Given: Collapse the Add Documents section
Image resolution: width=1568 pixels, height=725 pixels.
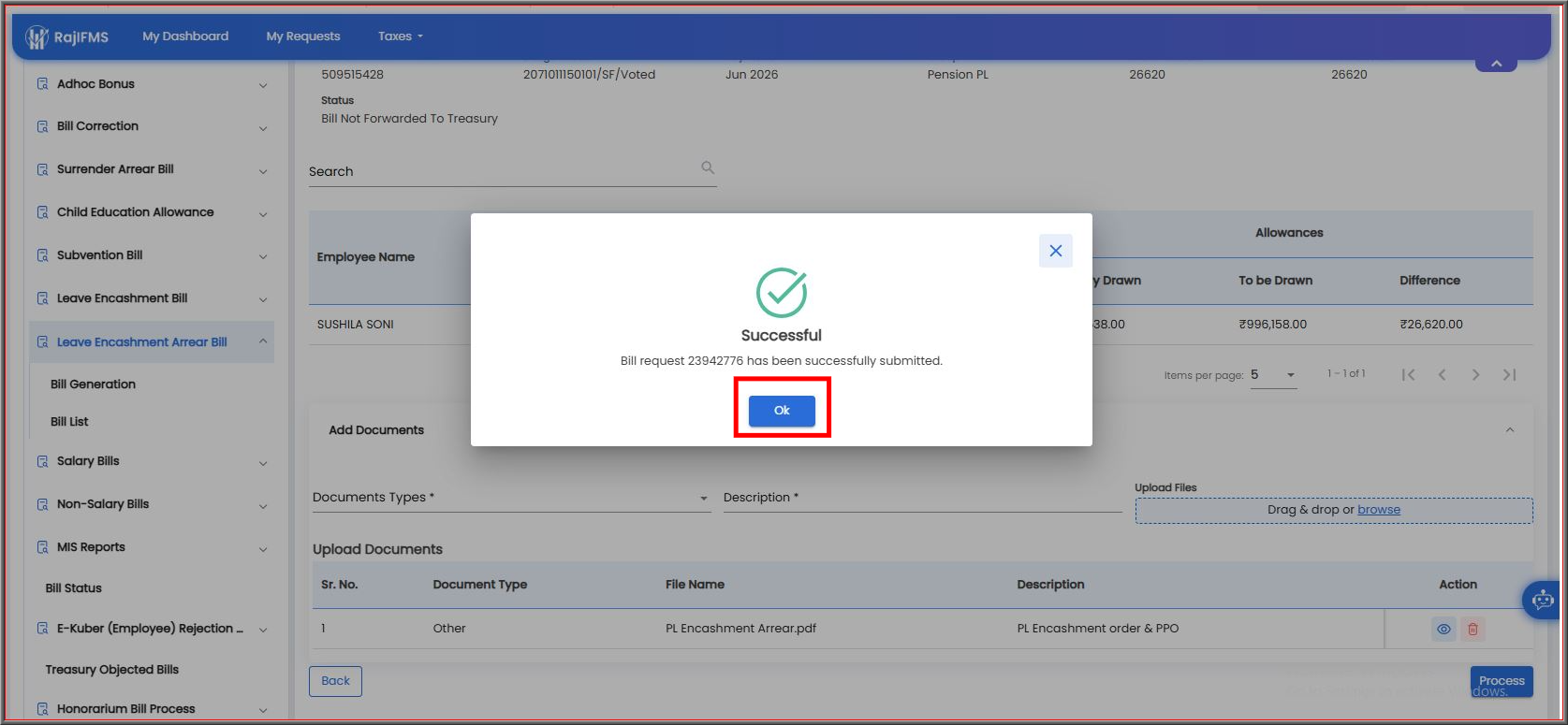Looking at the screenshot, I should tap(1509, 429).
